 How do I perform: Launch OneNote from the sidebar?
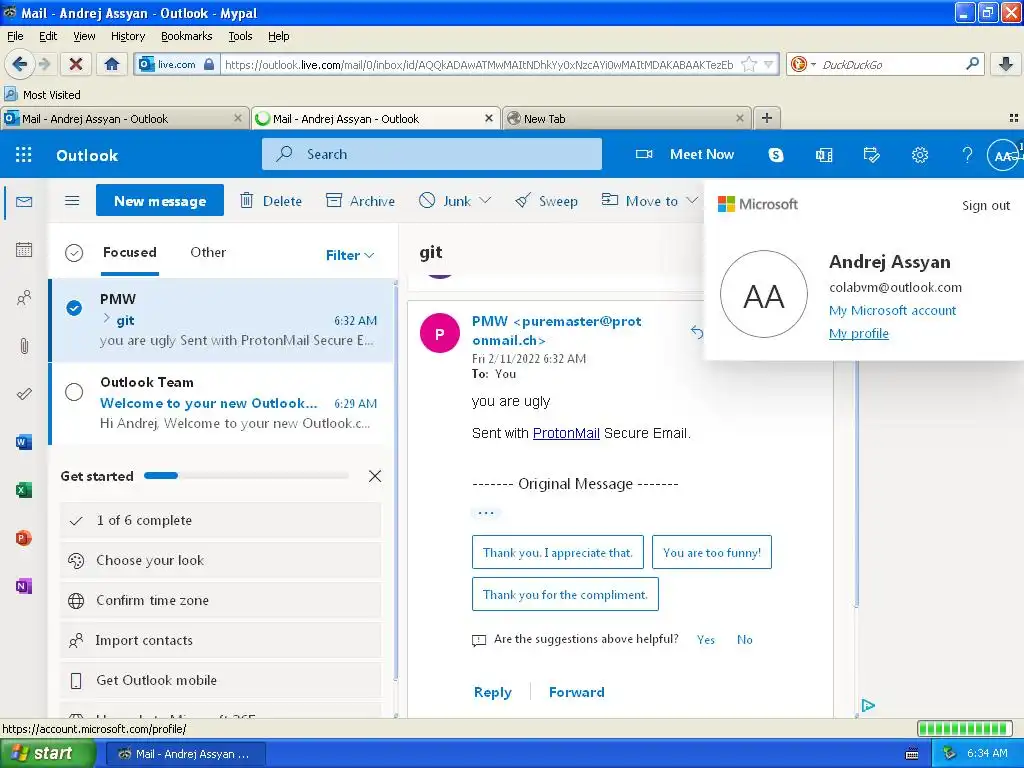[24, 586]
